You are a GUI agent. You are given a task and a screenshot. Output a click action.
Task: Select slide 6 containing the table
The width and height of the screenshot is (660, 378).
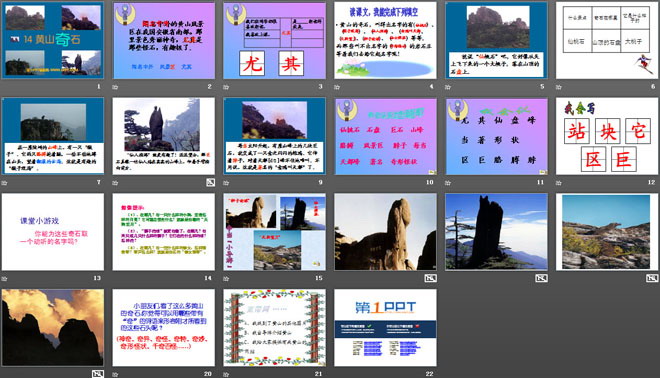[607, 40]
